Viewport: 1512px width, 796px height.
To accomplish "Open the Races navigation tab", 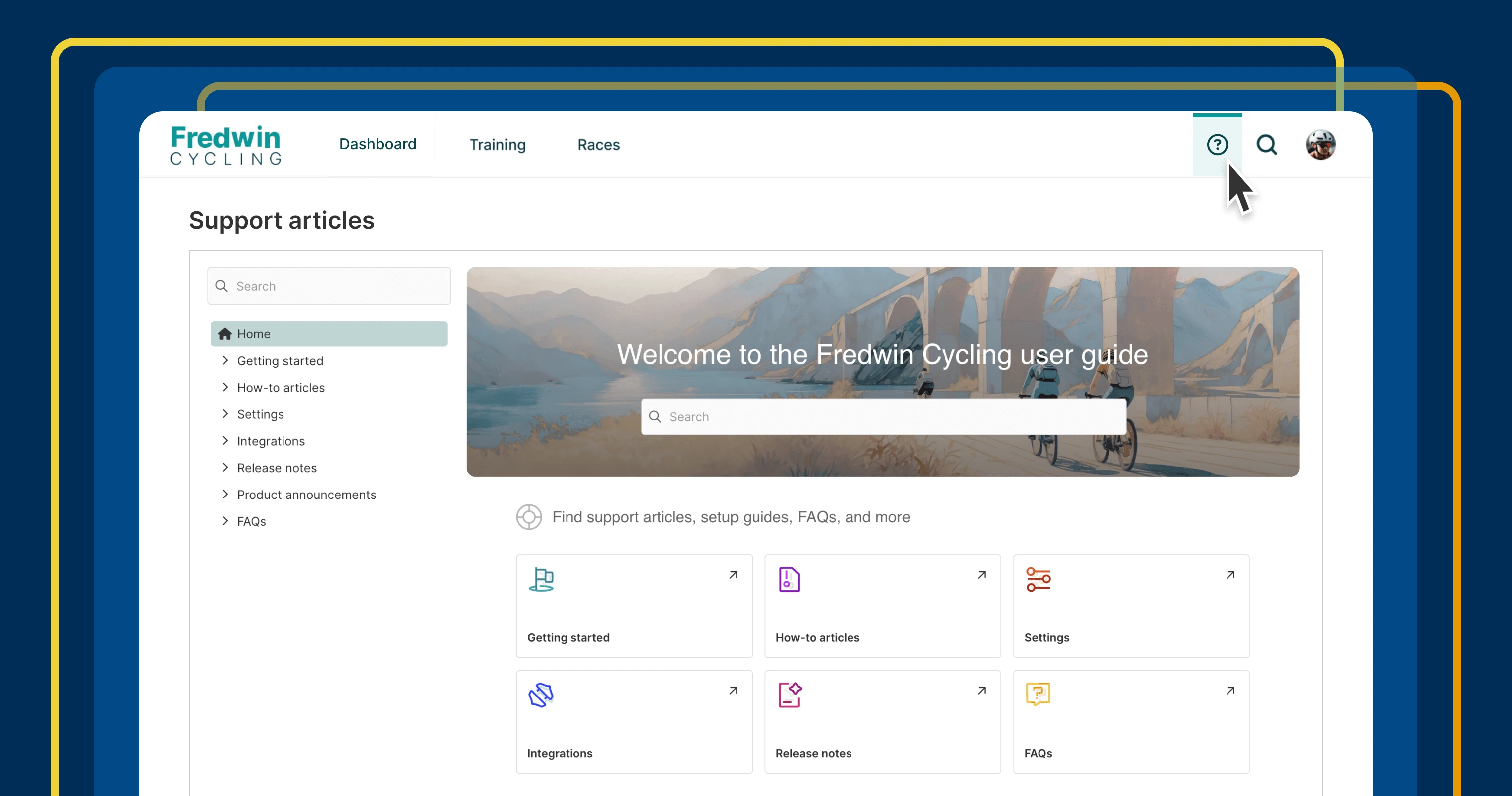I will 598,144.
